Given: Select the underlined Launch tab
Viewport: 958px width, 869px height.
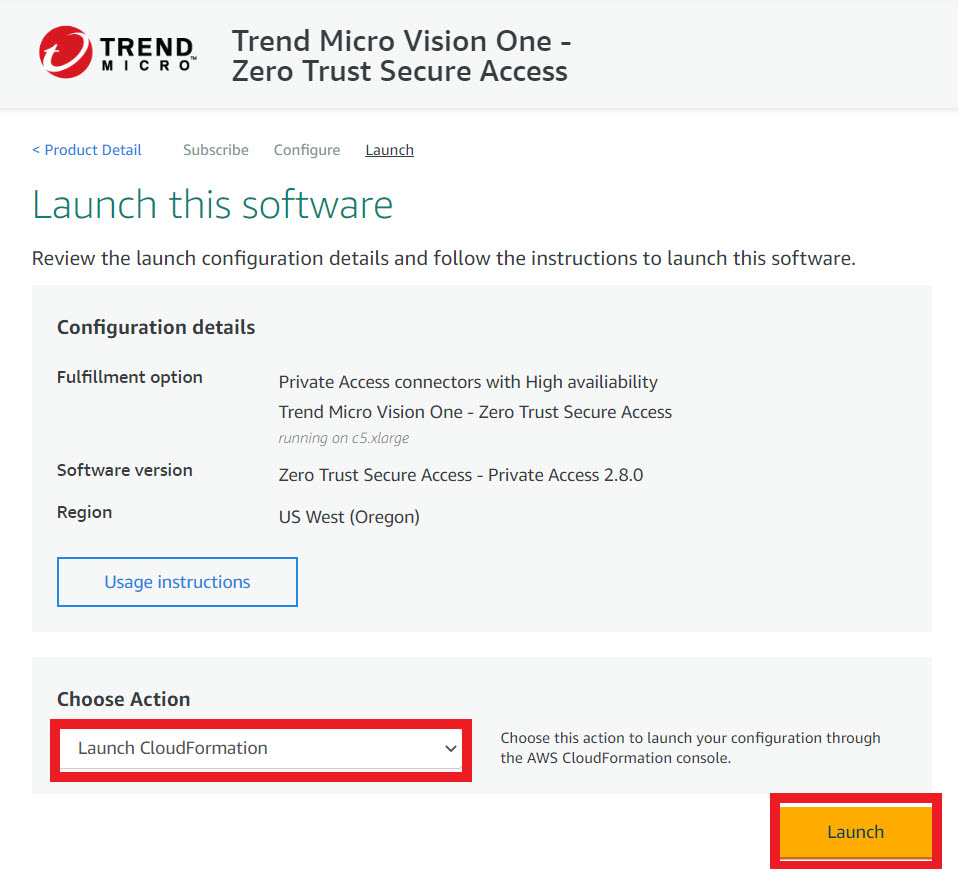Looking at the screenshot, I should (x=389, y=149).
